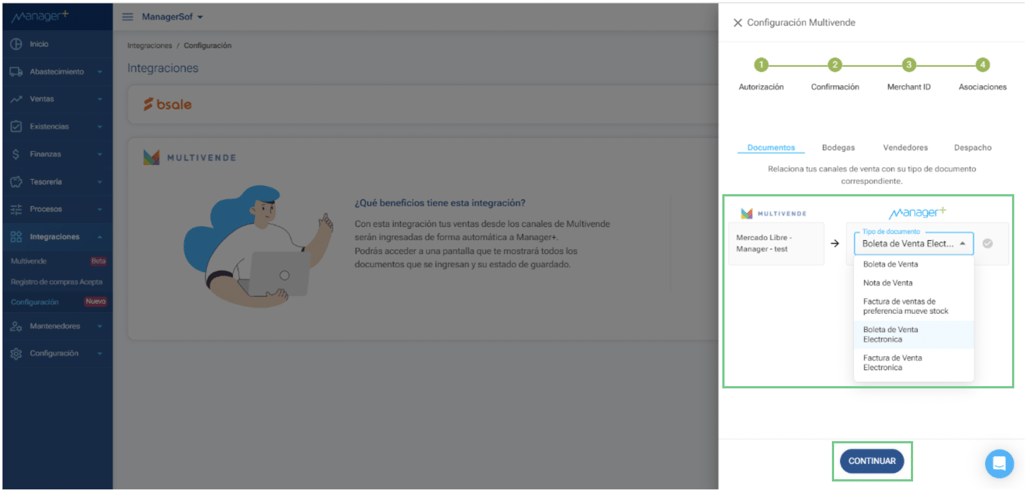
Task: Open the ManagerSof company dropdown
Action: point(172,17)
